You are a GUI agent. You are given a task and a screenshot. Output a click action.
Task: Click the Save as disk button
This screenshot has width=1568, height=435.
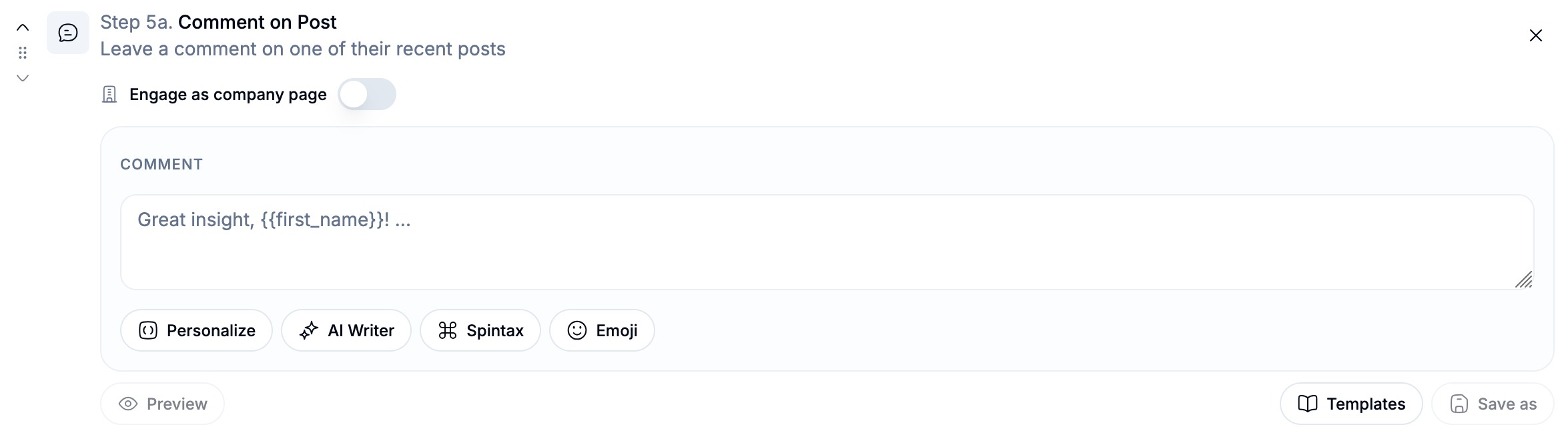tap(1493, 404)
